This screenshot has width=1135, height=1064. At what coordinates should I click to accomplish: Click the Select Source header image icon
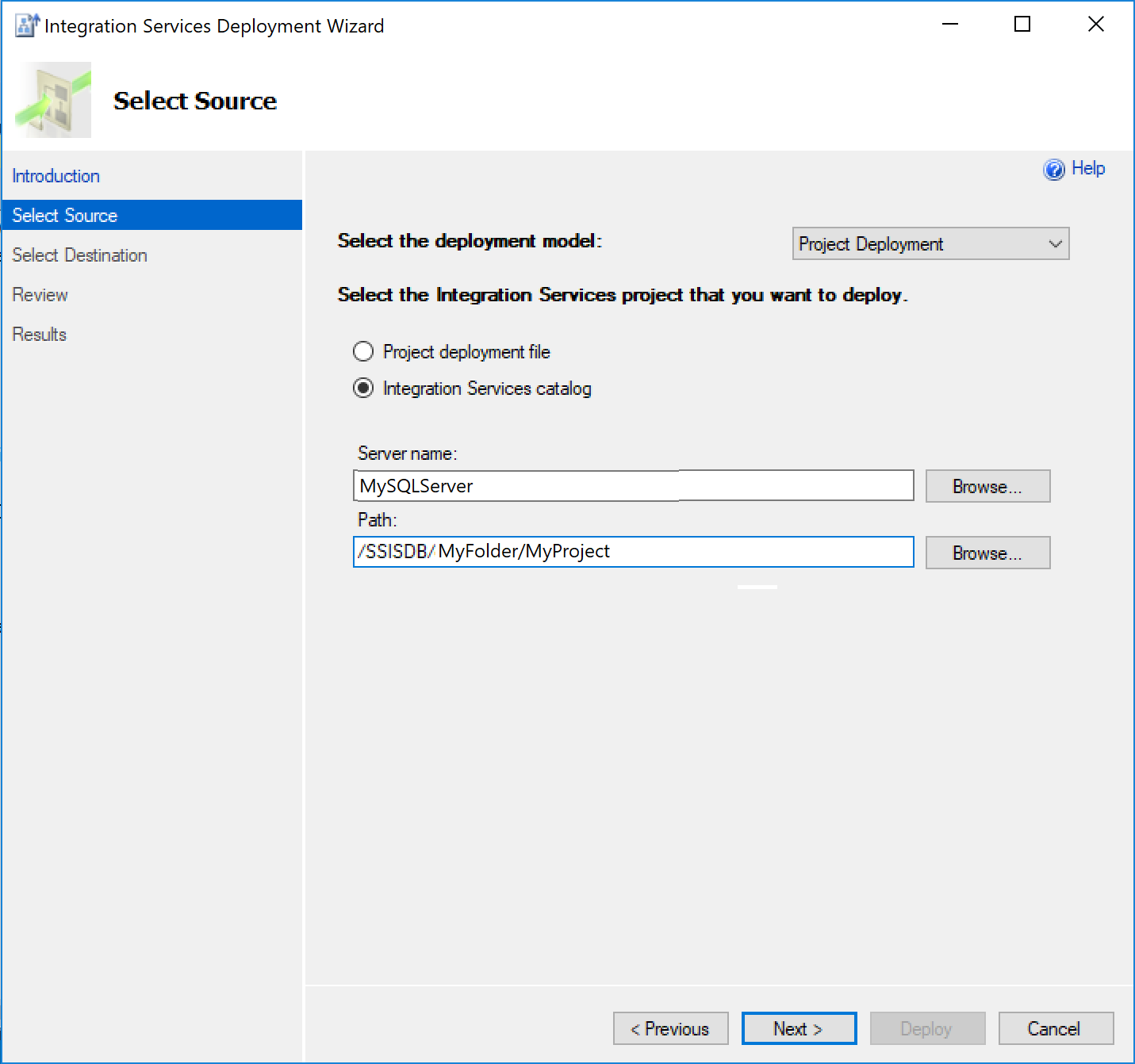53,101
